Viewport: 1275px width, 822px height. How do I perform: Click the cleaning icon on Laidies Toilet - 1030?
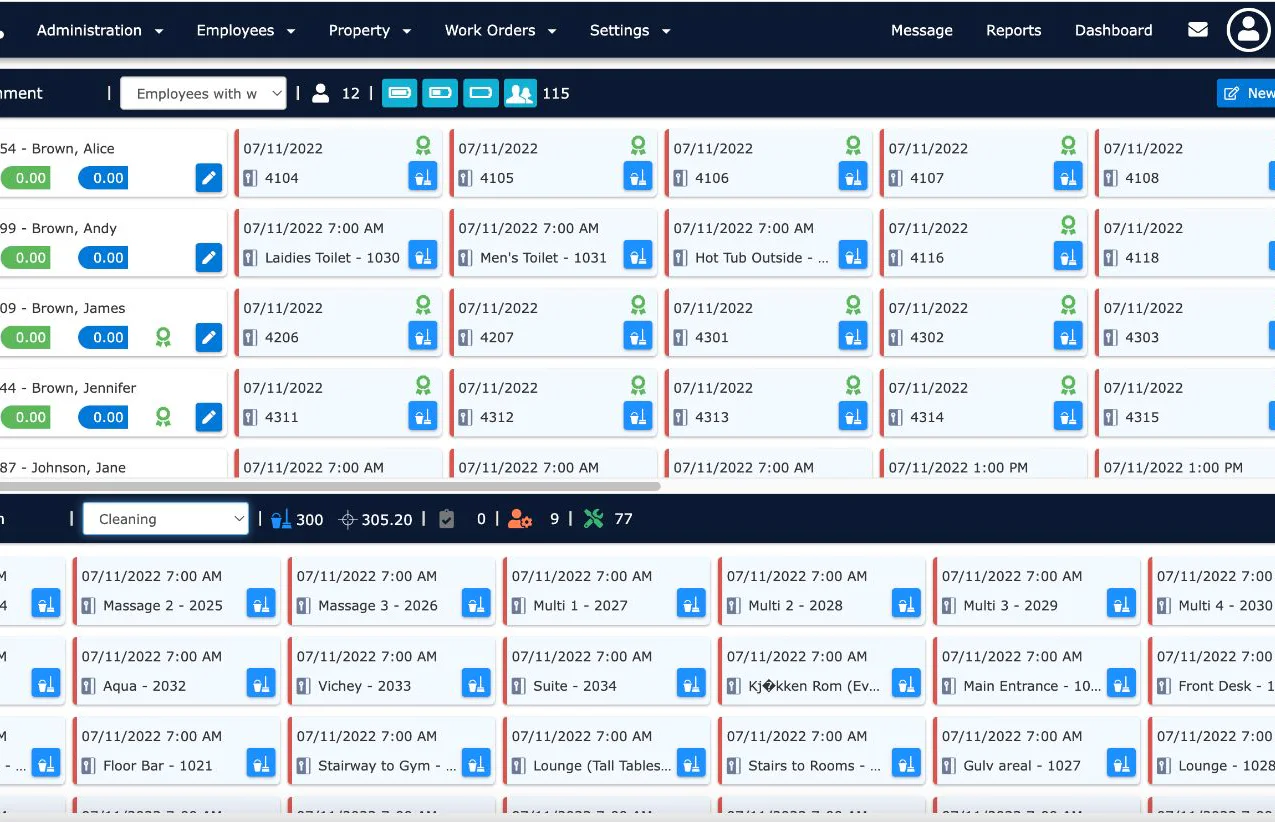(423, 257)
